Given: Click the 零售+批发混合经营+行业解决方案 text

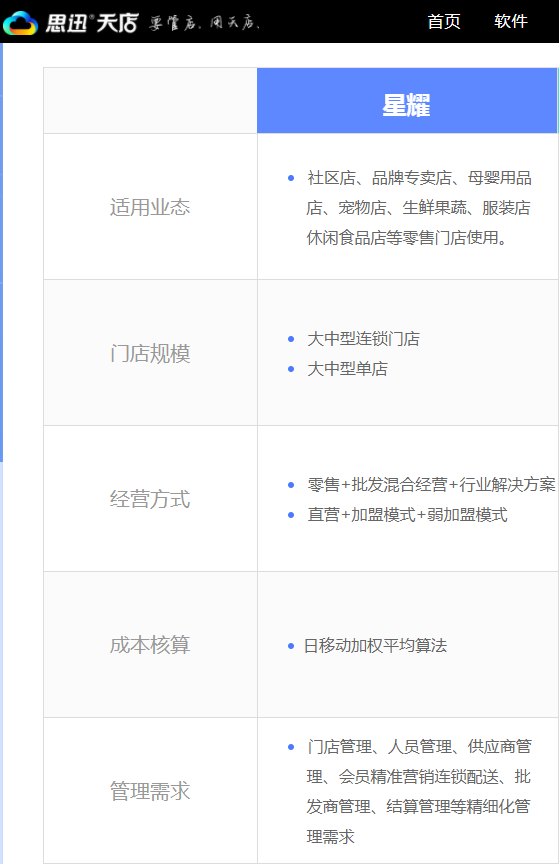Looking at the screenshot, I should coord(432,485).
